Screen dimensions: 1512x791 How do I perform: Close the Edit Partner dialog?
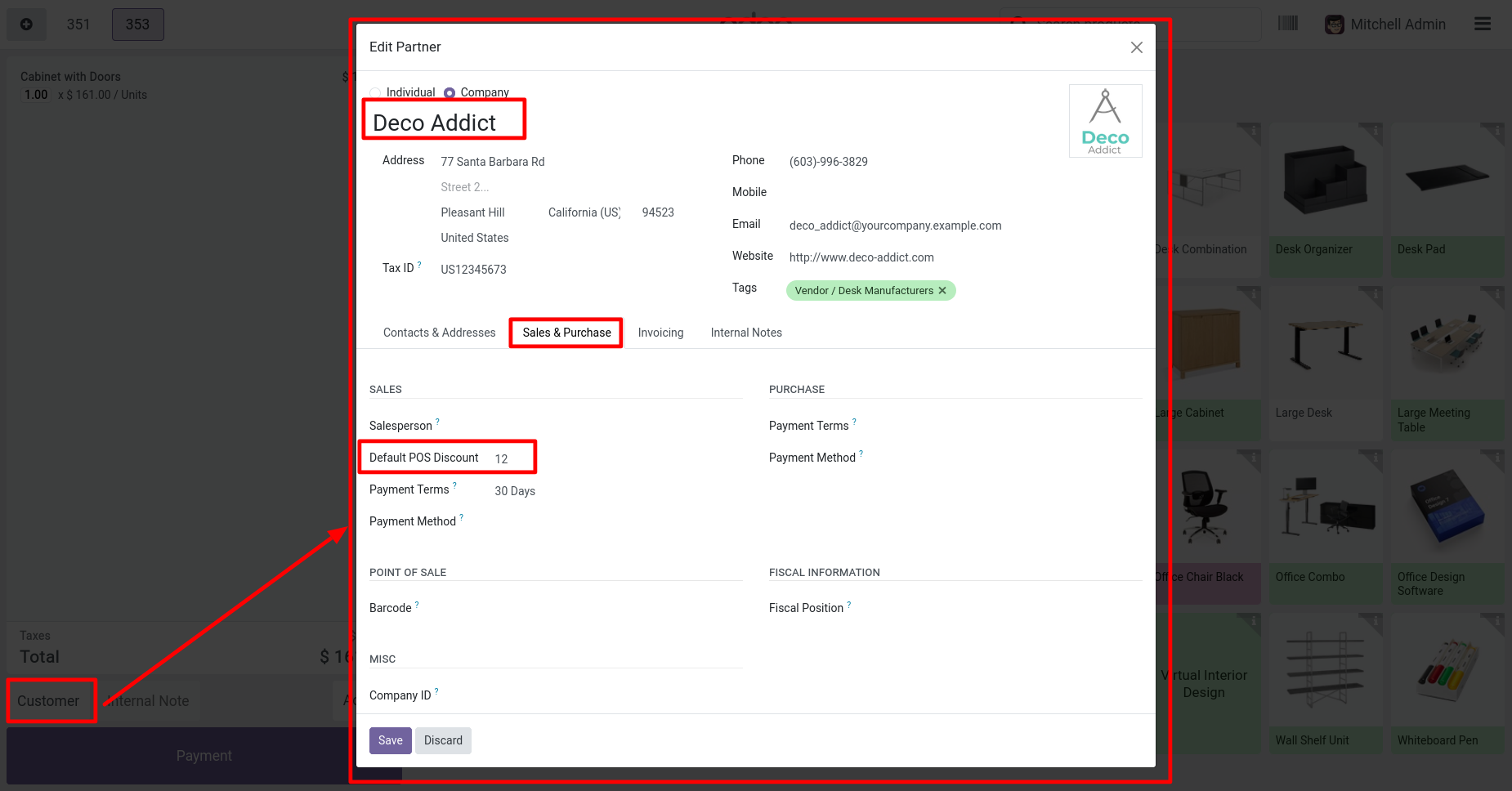1136,47
